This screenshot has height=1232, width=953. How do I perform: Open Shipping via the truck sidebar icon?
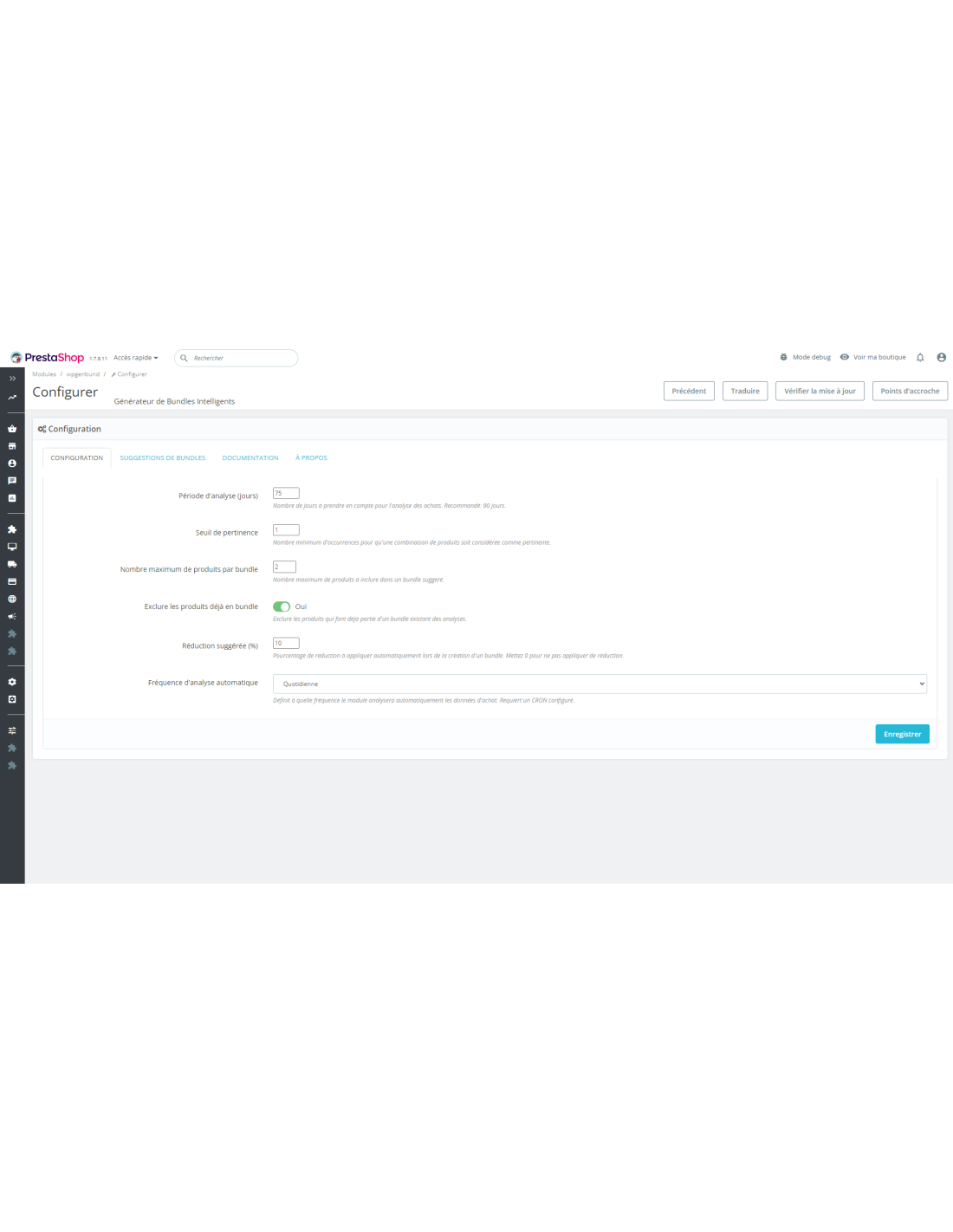pyautogui.click(x=12, y=564)
